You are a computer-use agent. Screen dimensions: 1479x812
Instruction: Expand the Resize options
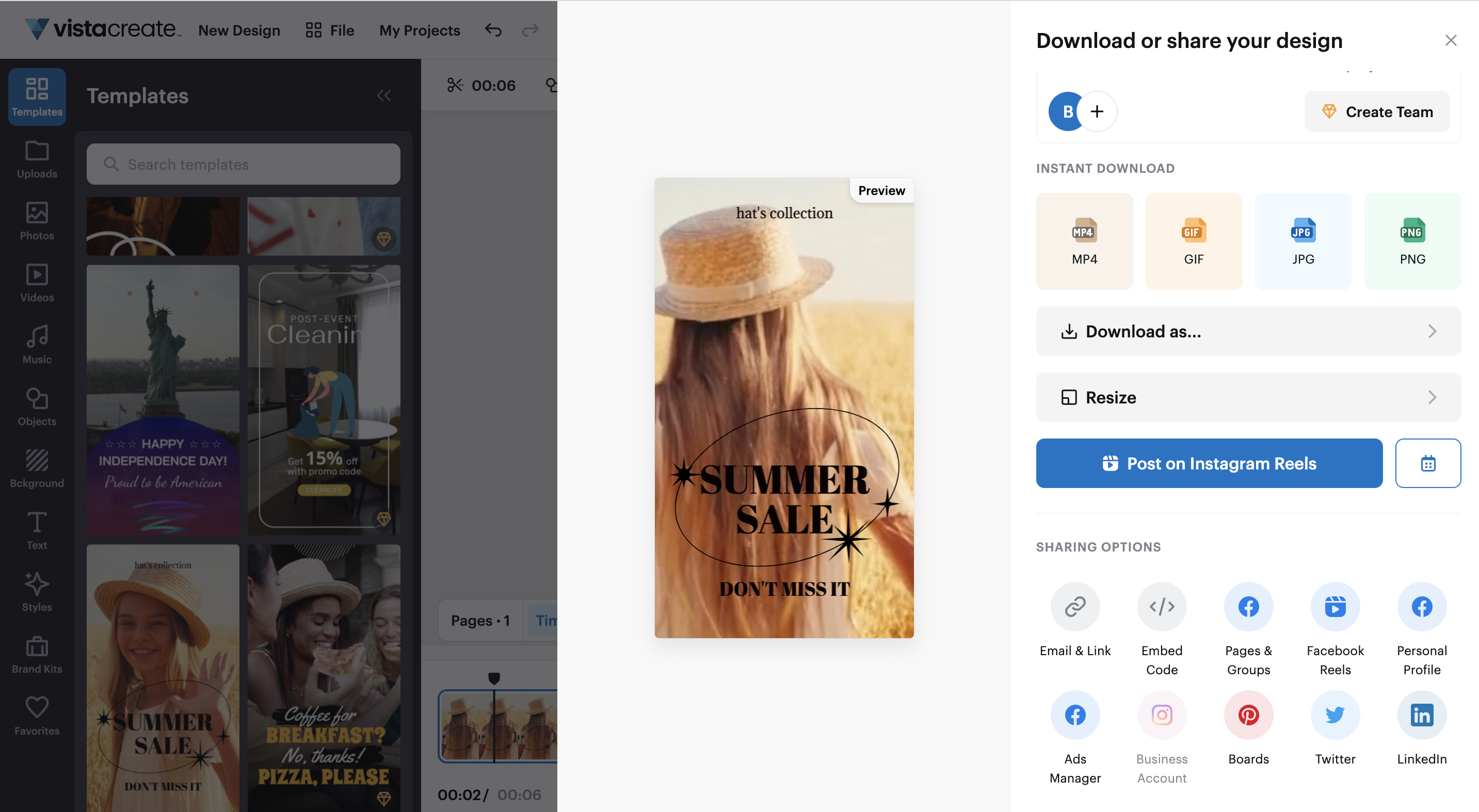point(1248,397)
